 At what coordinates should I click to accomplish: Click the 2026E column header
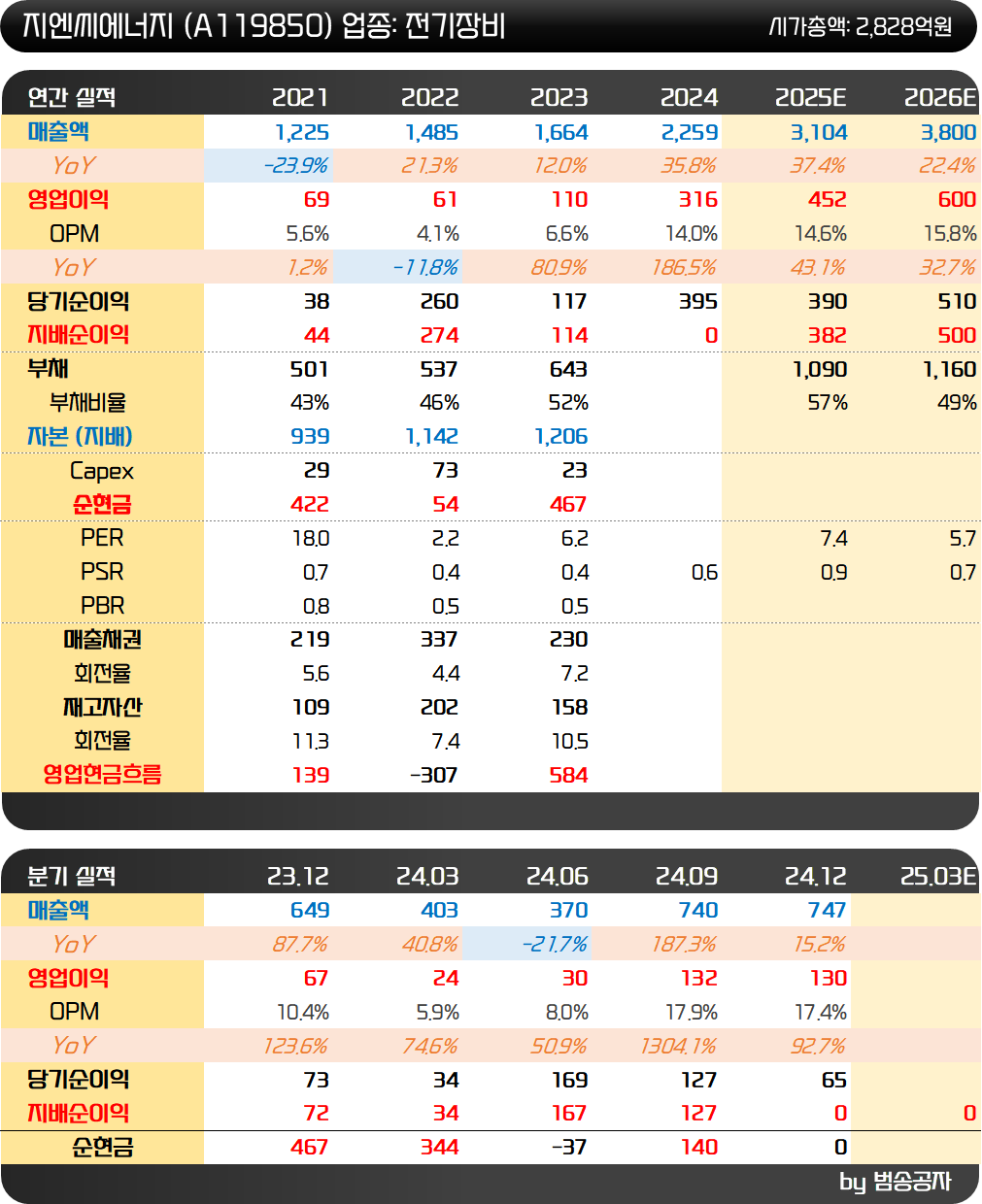tap(940, 97)
